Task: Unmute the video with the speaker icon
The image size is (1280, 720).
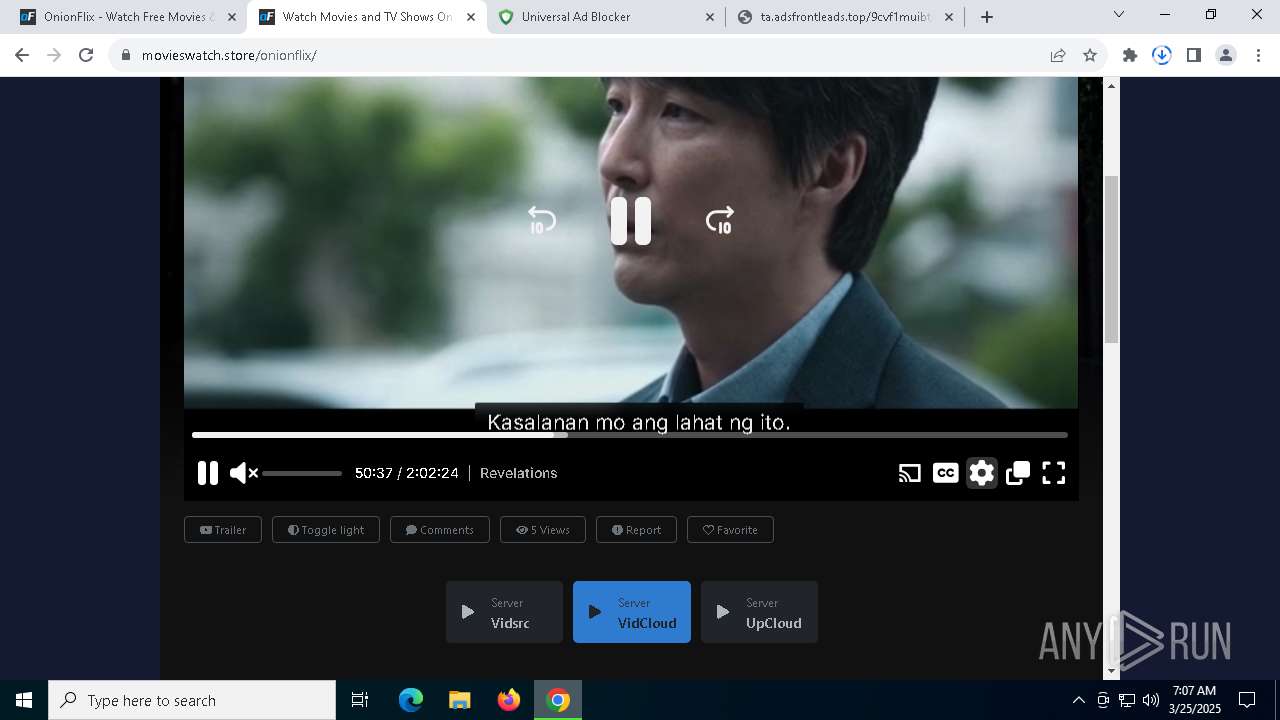Action: click(x=244, y=473)
